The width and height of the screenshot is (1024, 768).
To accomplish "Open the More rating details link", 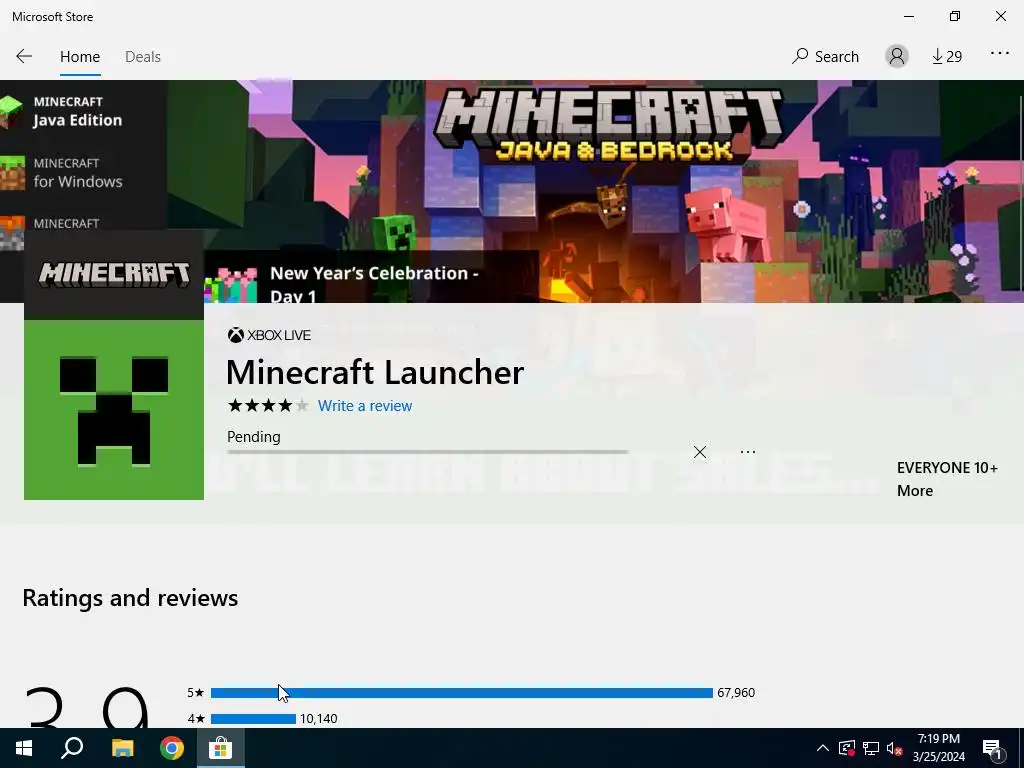I will (x=914, y=490).
